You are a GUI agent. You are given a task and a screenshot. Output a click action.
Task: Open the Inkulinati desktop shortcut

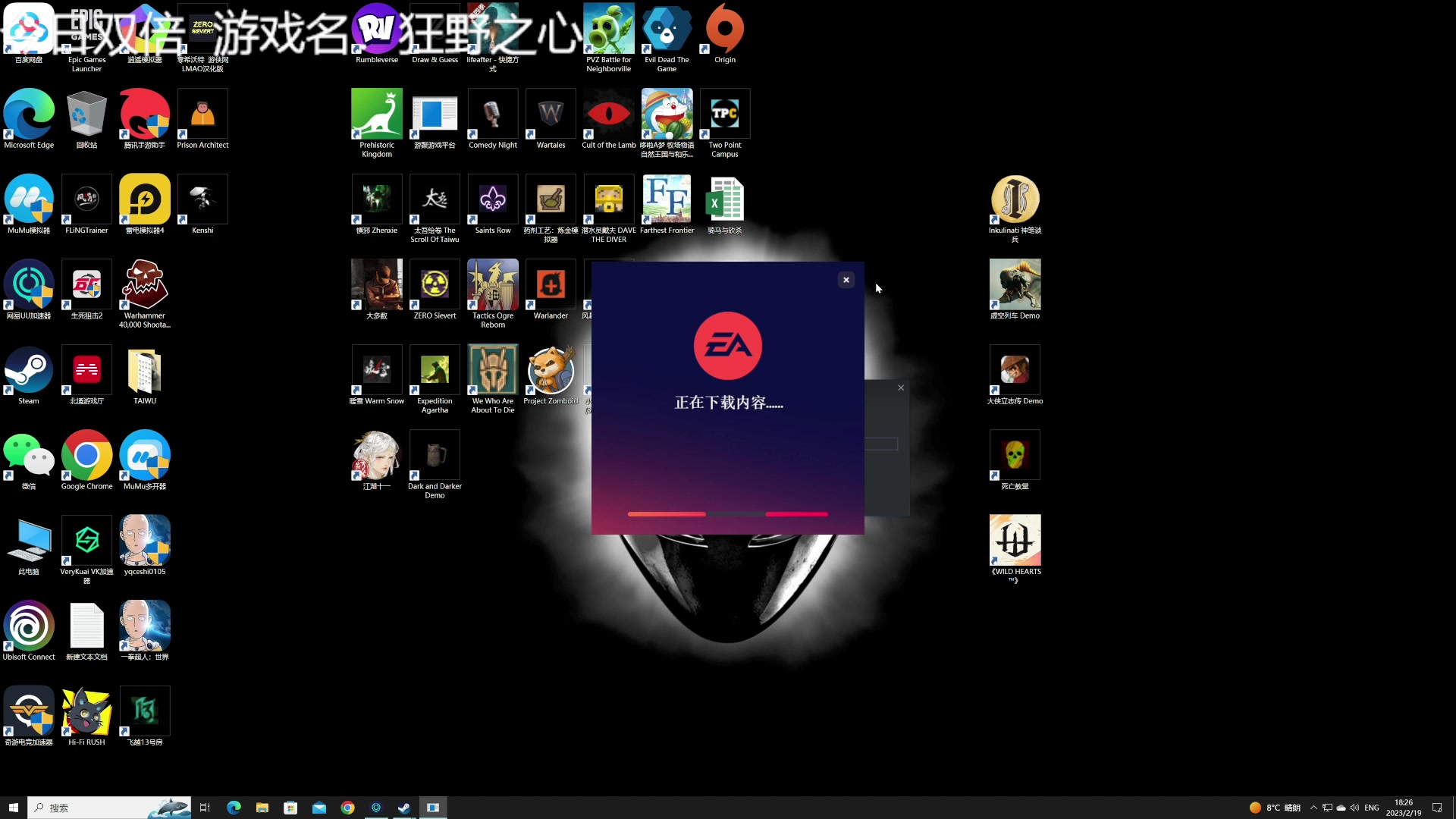coord(1015,209)
